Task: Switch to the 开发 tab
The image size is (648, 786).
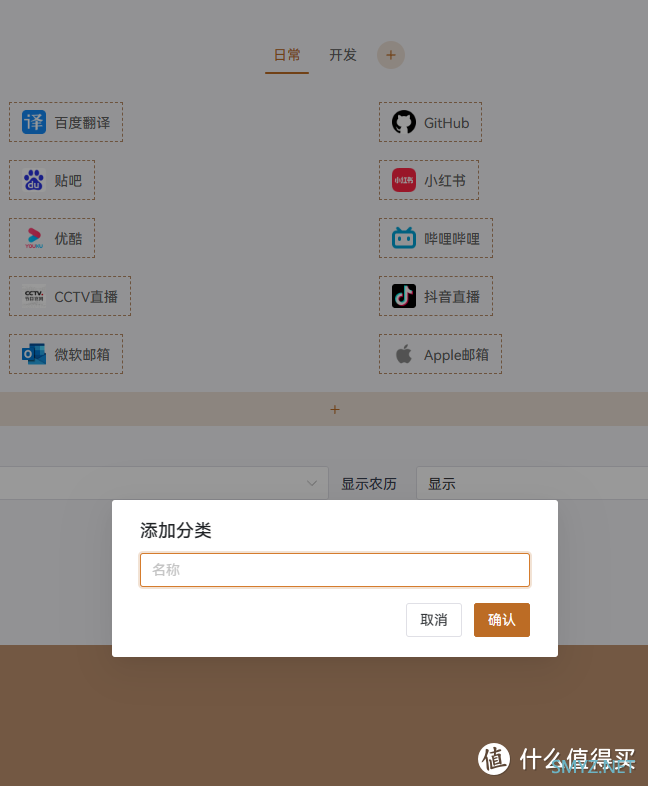Action: pos(343,55)
